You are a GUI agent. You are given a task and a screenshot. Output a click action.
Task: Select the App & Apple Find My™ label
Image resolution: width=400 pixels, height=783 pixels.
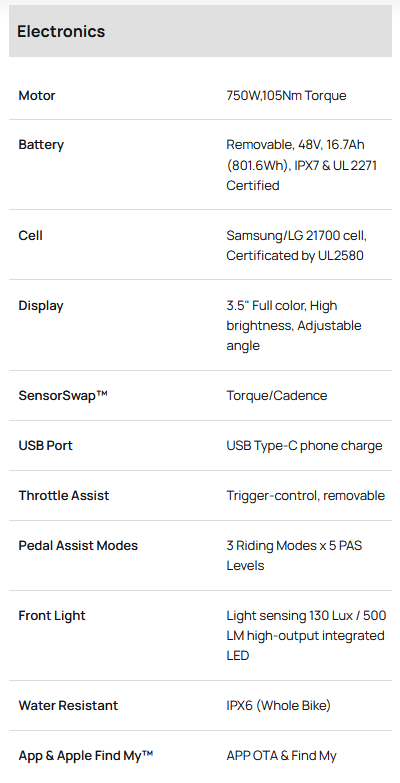pyautogui.click(x=85, y=756)
